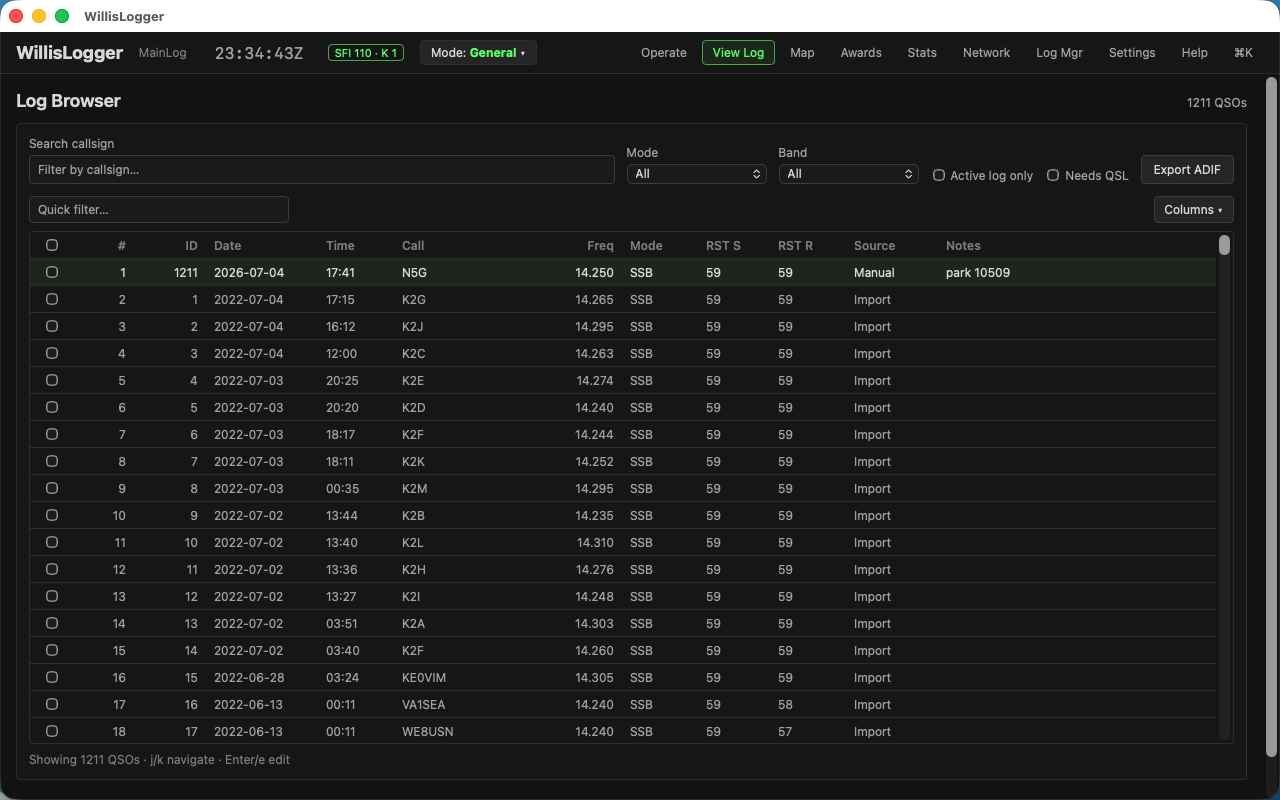Open the Settings tab
This screenshot has width=1280, height=800.
[1132, 53]
